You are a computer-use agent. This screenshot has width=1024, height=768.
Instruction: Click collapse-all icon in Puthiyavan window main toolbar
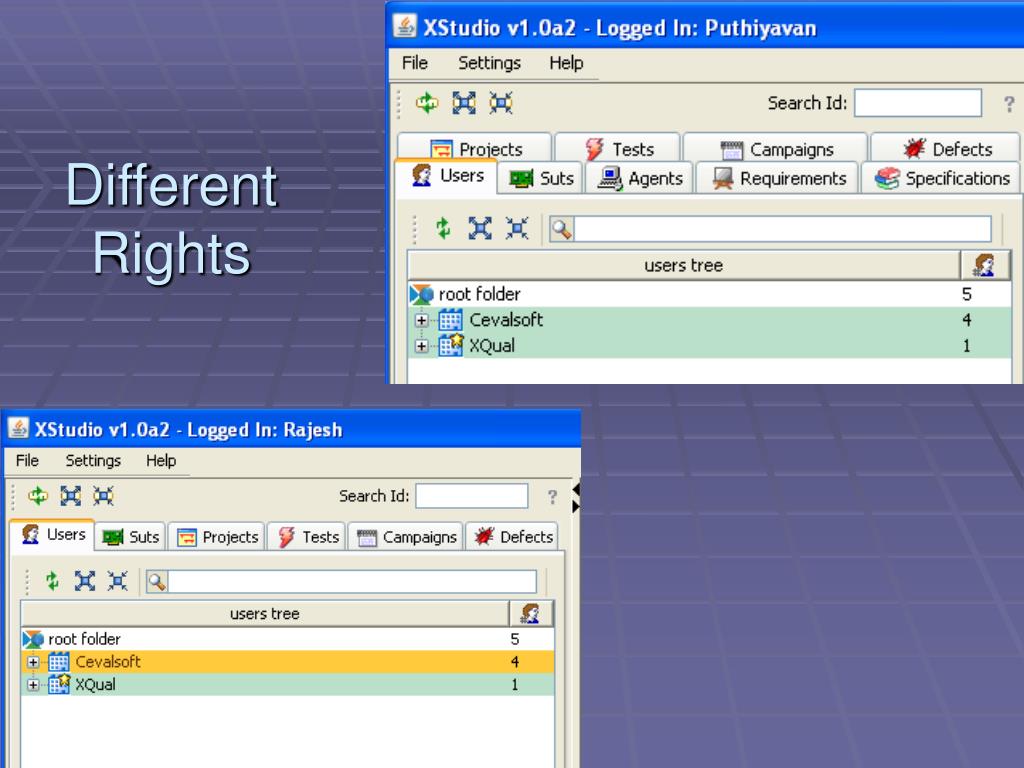point(501,103)
